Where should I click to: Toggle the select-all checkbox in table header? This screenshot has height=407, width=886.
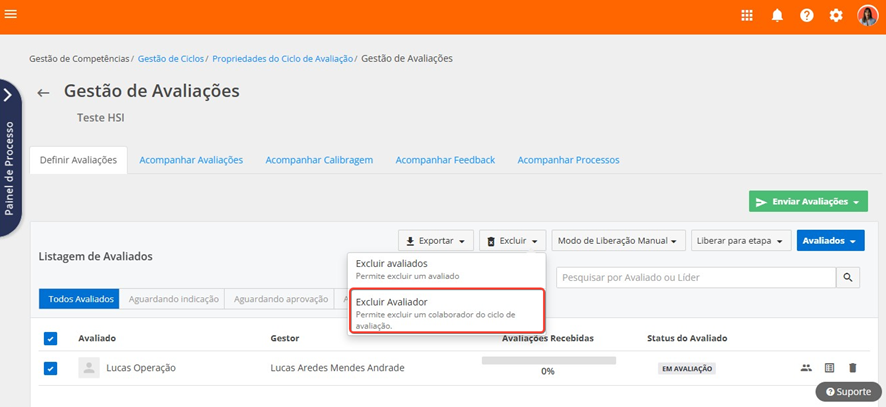pyautogui.click(x=51, y=338)
